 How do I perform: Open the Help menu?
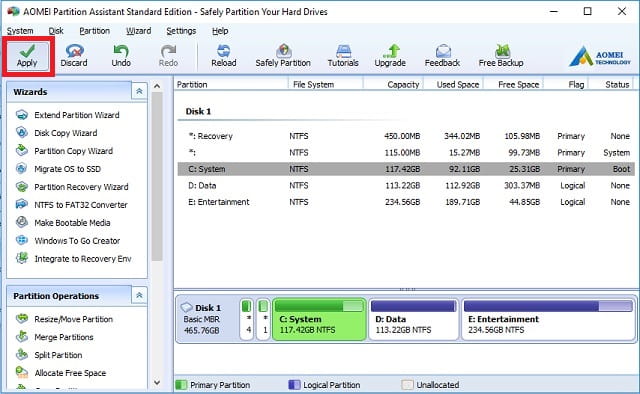pos(220,31)
